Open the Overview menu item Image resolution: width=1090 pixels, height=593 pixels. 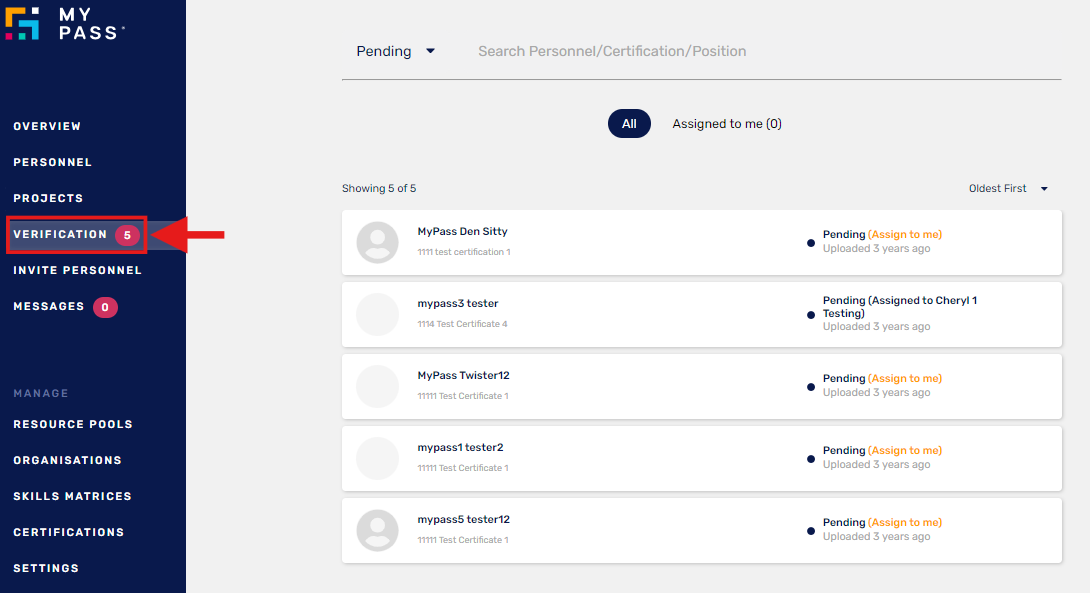point(47,127)
